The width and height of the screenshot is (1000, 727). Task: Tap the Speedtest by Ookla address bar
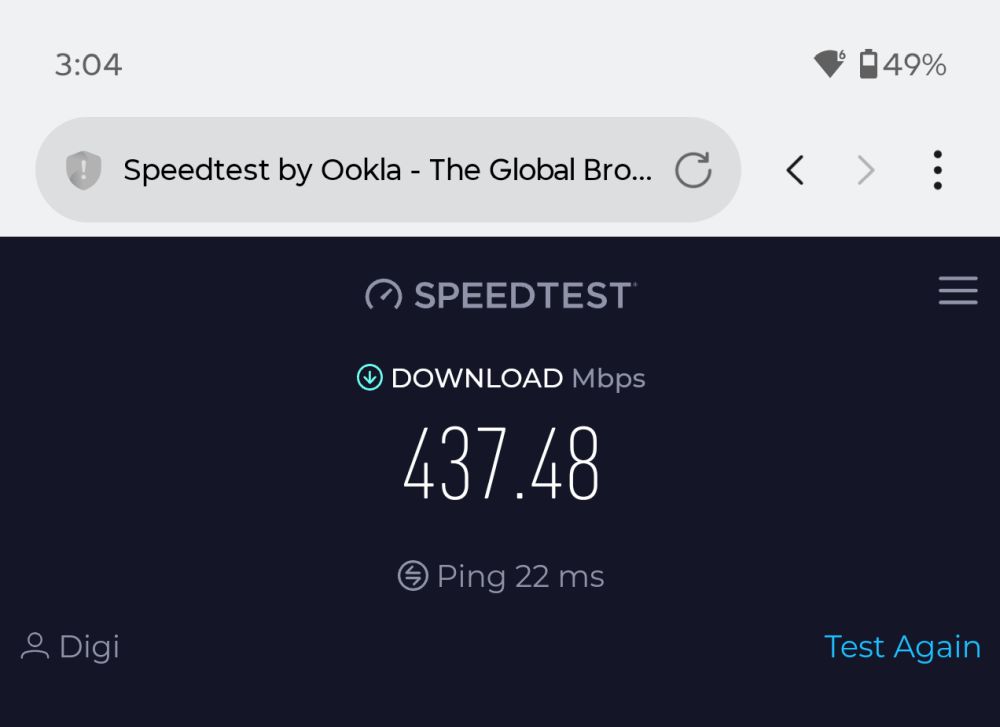pos(387,170)
